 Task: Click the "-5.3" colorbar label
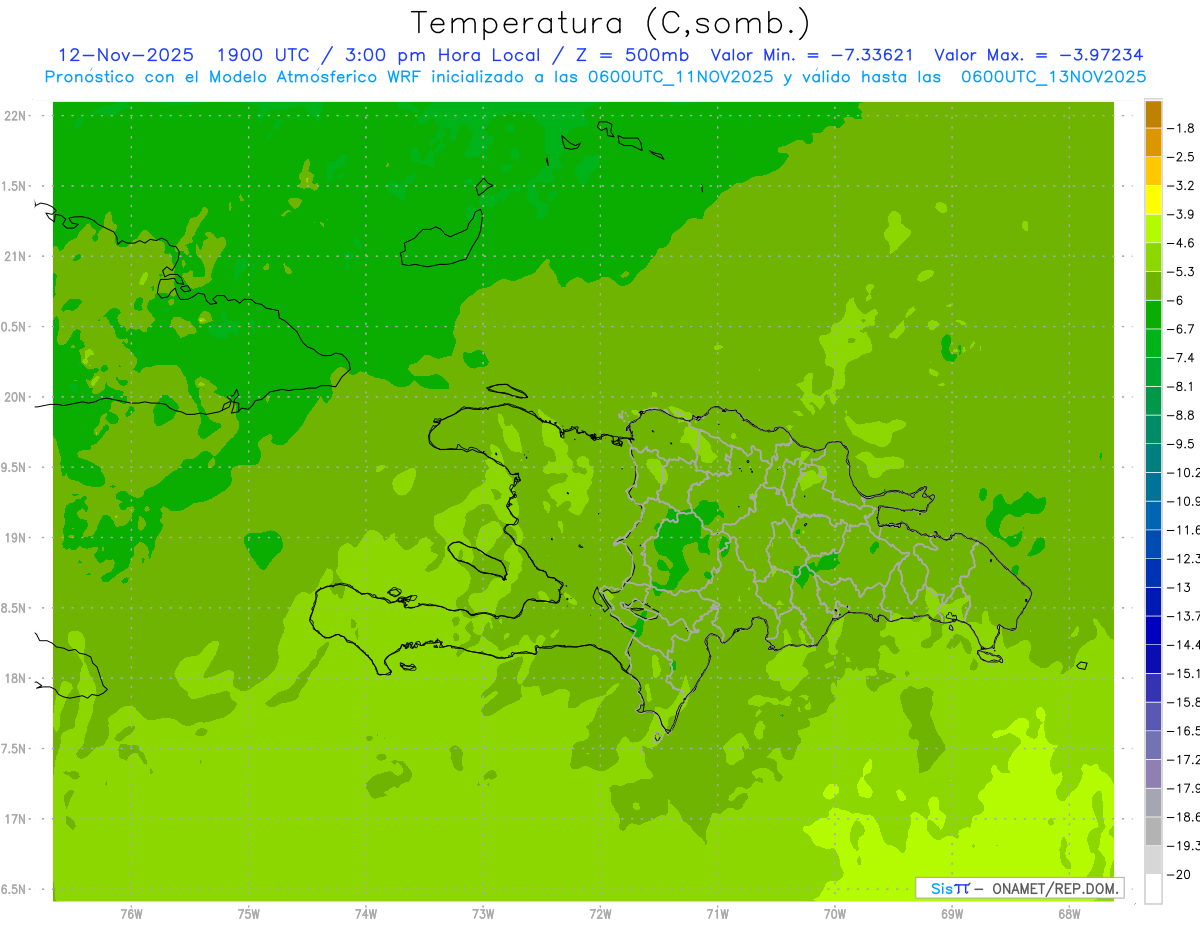tap(1182, 272)
